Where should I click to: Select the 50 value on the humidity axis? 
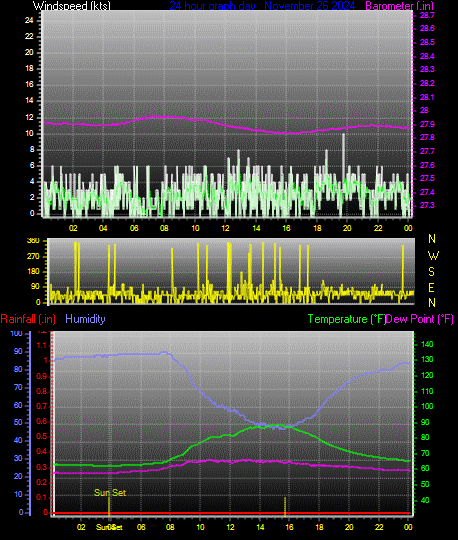[x=18, y=422]
